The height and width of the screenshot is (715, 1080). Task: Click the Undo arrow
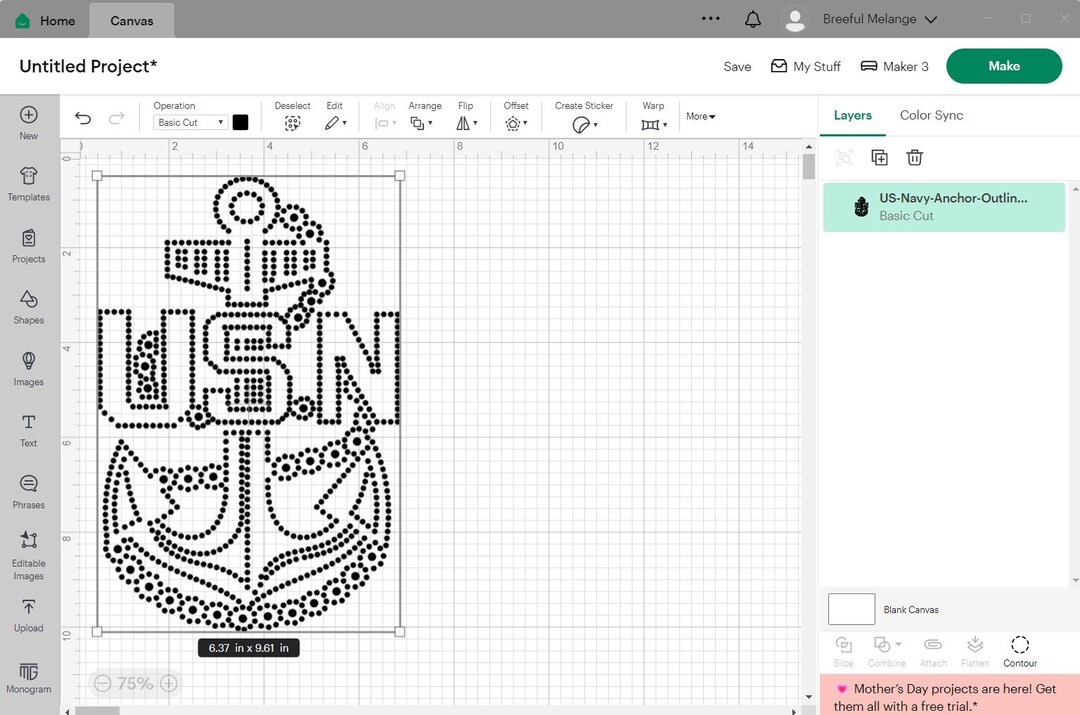click(x=83, y=117)
